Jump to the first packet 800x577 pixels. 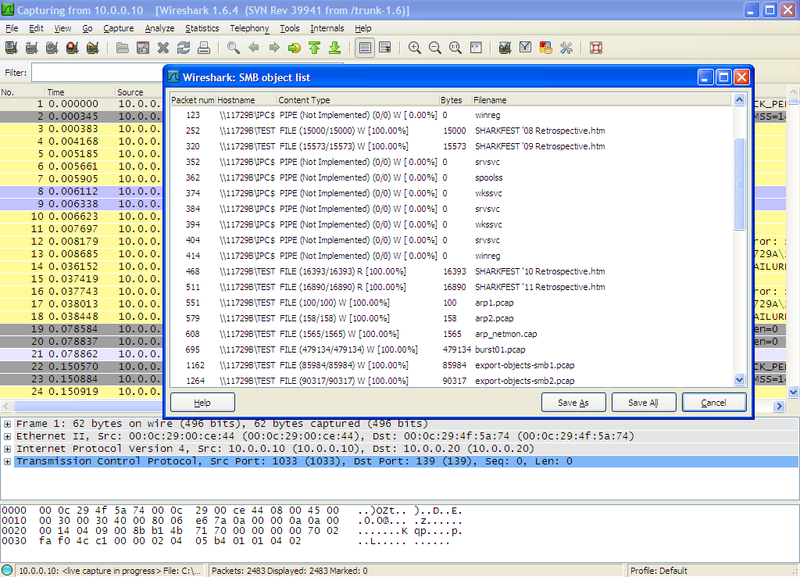(x=314, y=48)
